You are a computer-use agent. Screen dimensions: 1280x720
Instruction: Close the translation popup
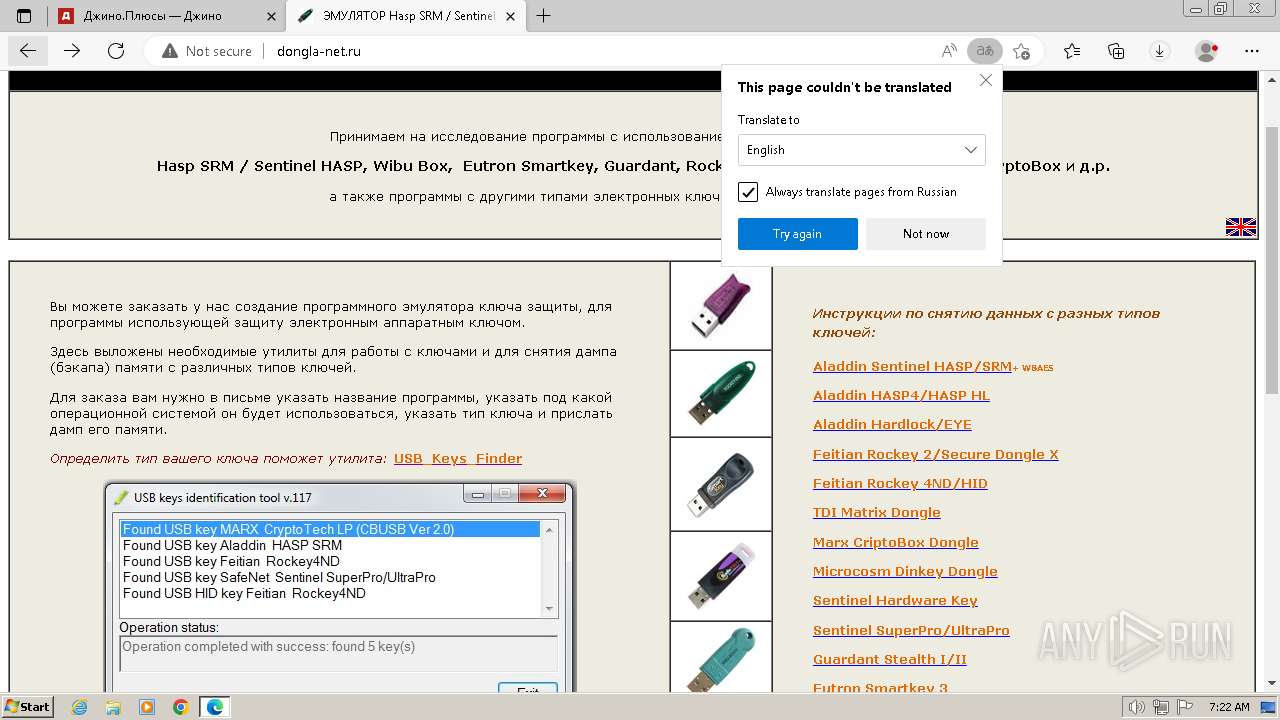click(x=986, y=80)
